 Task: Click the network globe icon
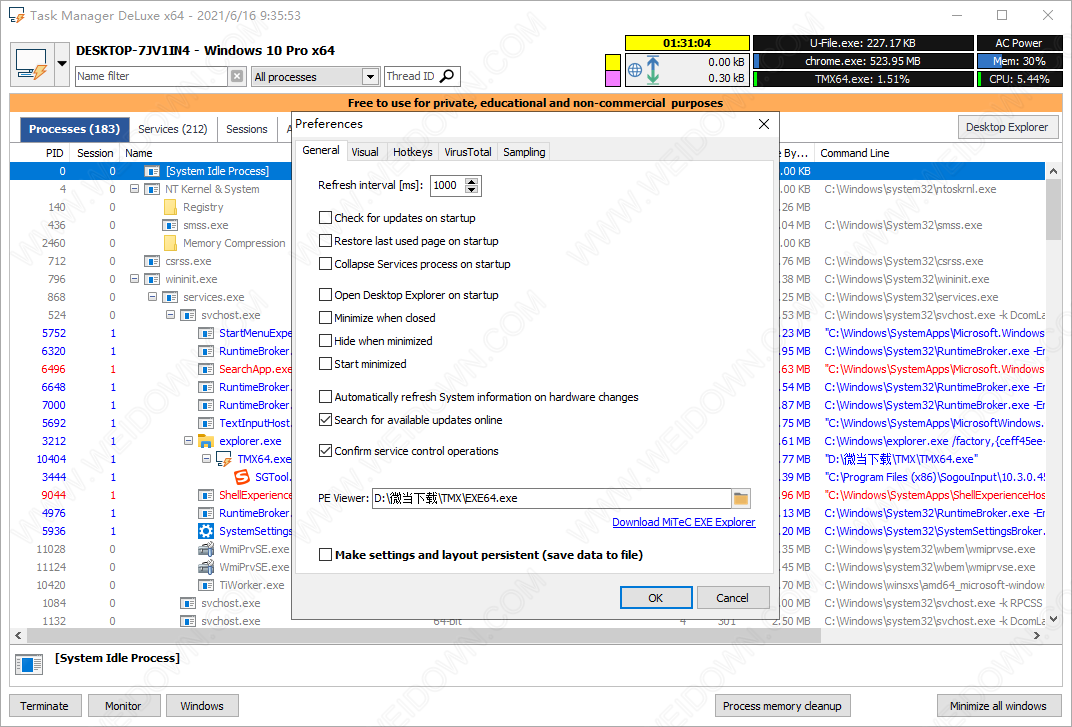coord(634,70)
